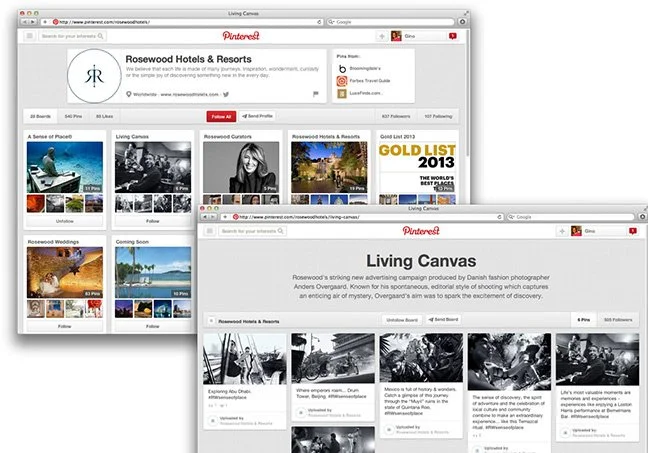
Task: Click Pinterest logo in Rosewood profile window
Action: [241, 36]
